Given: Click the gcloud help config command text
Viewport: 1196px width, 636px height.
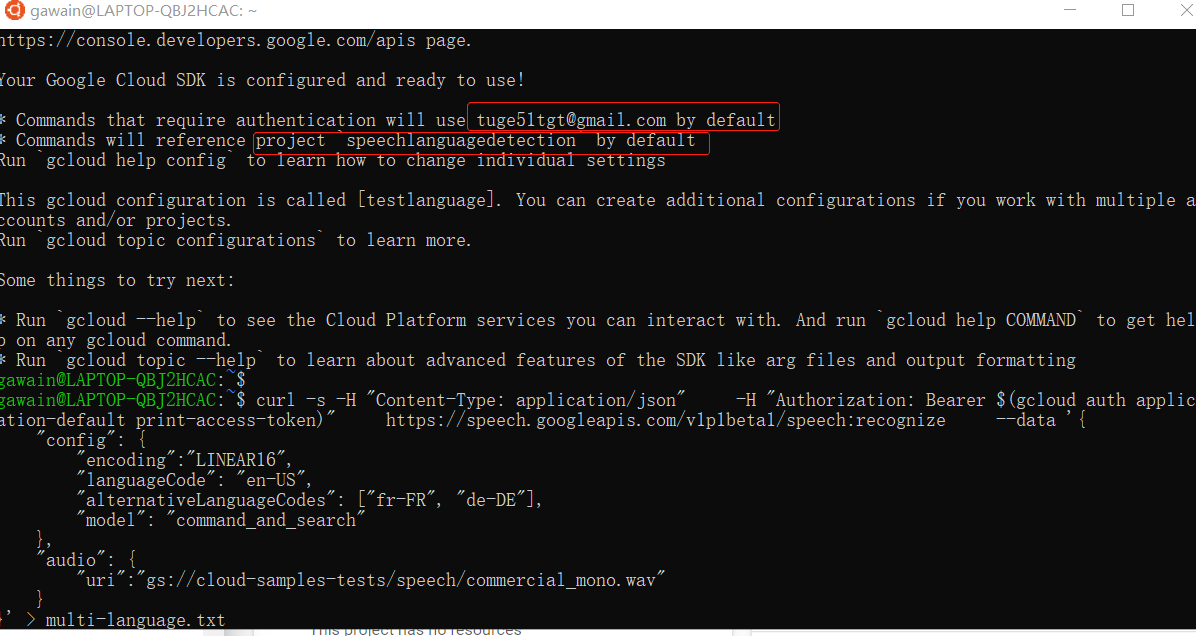Looking at the screenshot, I should [138, 159].
